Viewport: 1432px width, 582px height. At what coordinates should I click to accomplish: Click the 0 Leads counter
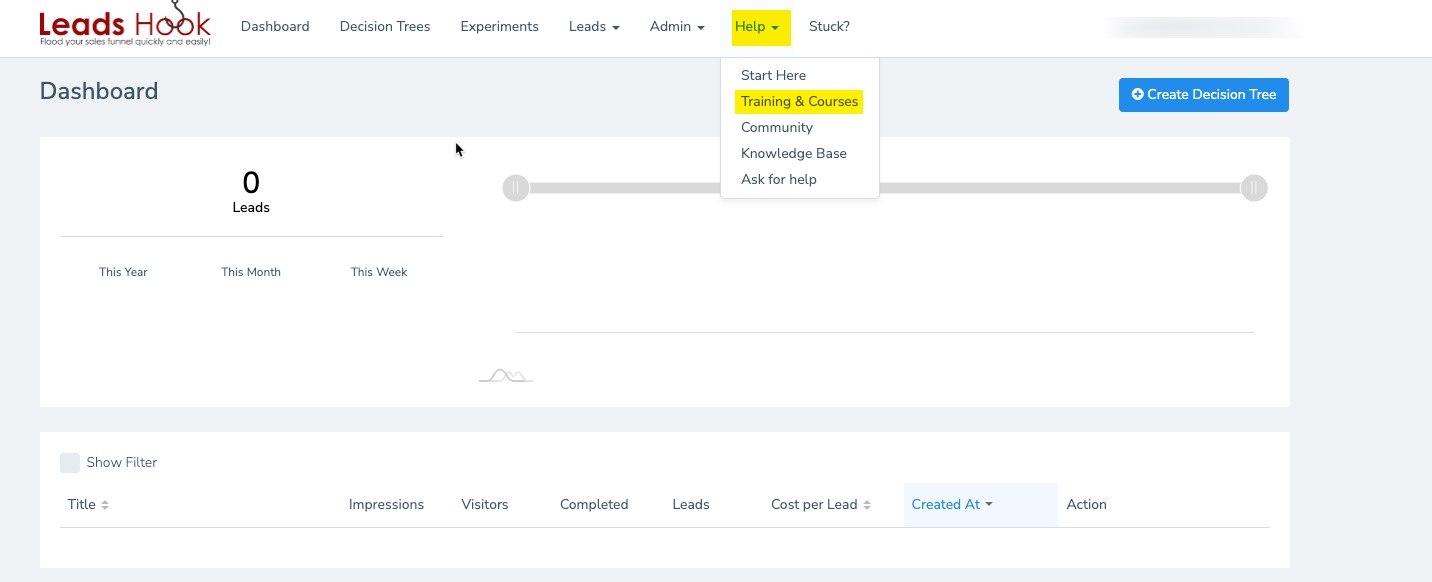coord(251,191)
